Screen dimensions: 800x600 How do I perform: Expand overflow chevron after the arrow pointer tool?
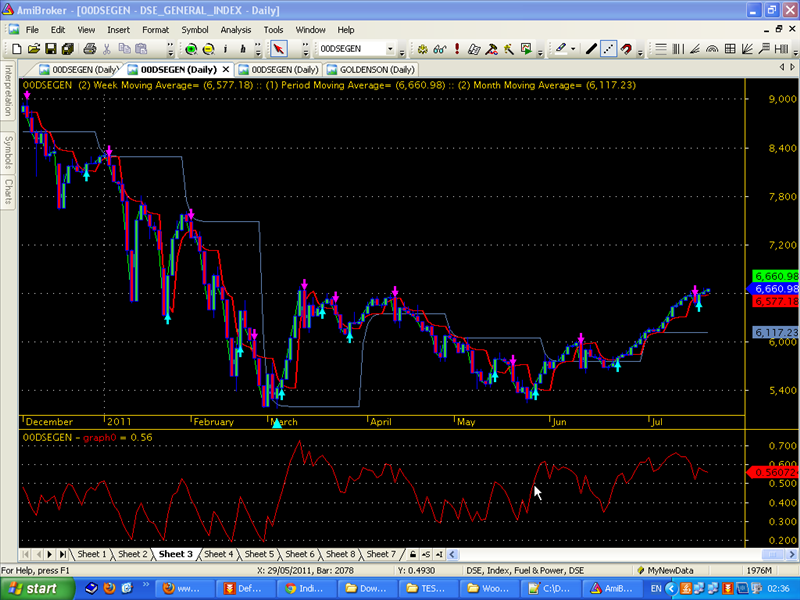[306, 49]
